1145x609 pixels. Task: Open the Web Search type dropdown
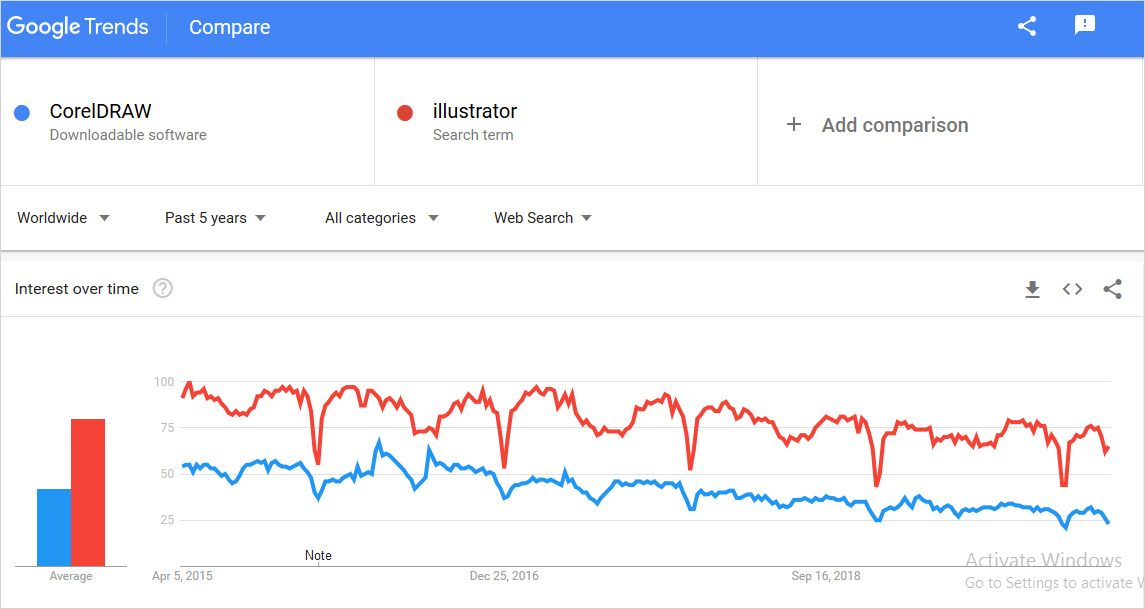[x=542, y=218]
